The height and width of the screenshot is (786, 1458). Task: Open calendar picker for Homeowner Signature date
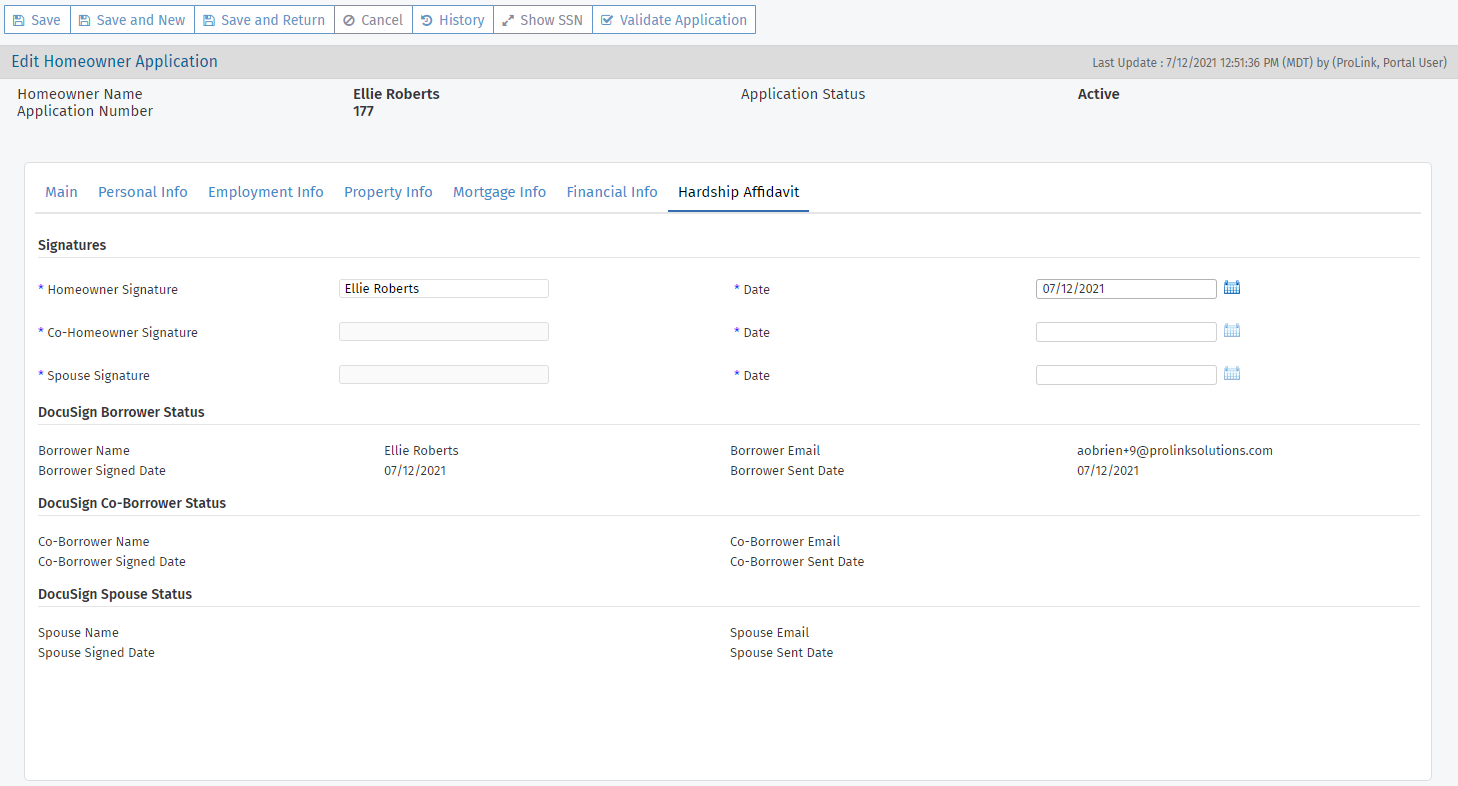(1232, 288)
